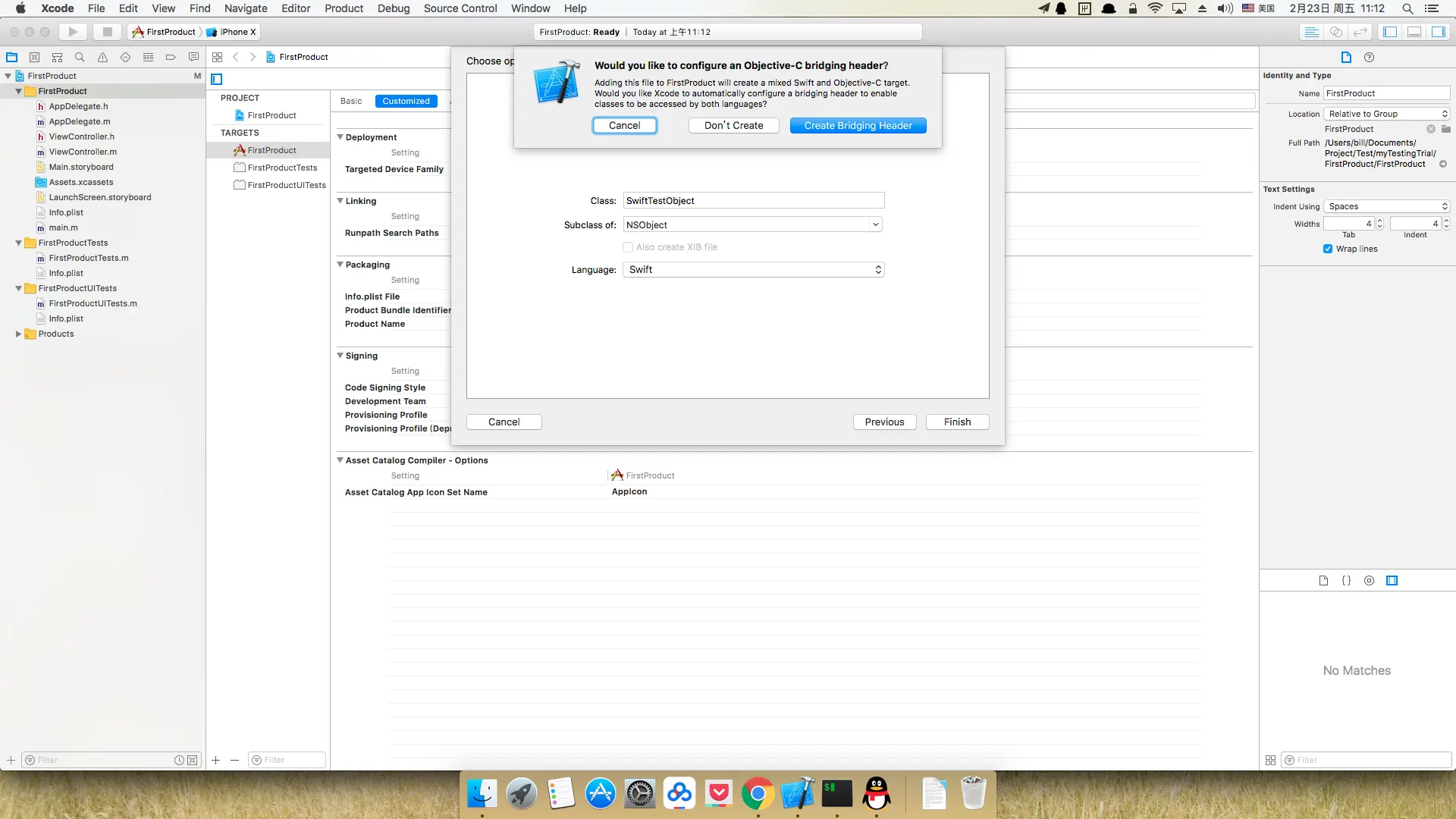Open the Find navigator magnifier icon

pyautogui.click(x=80, y=57)
